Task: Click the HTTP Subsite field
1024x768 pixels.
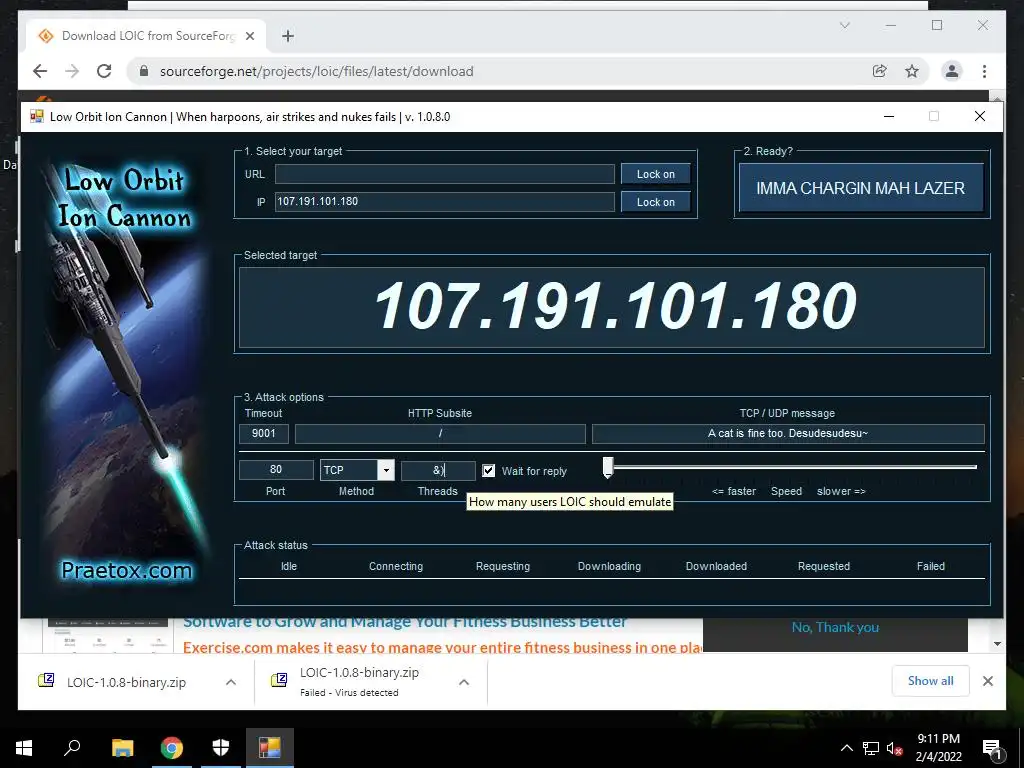Action: [440, 433]
